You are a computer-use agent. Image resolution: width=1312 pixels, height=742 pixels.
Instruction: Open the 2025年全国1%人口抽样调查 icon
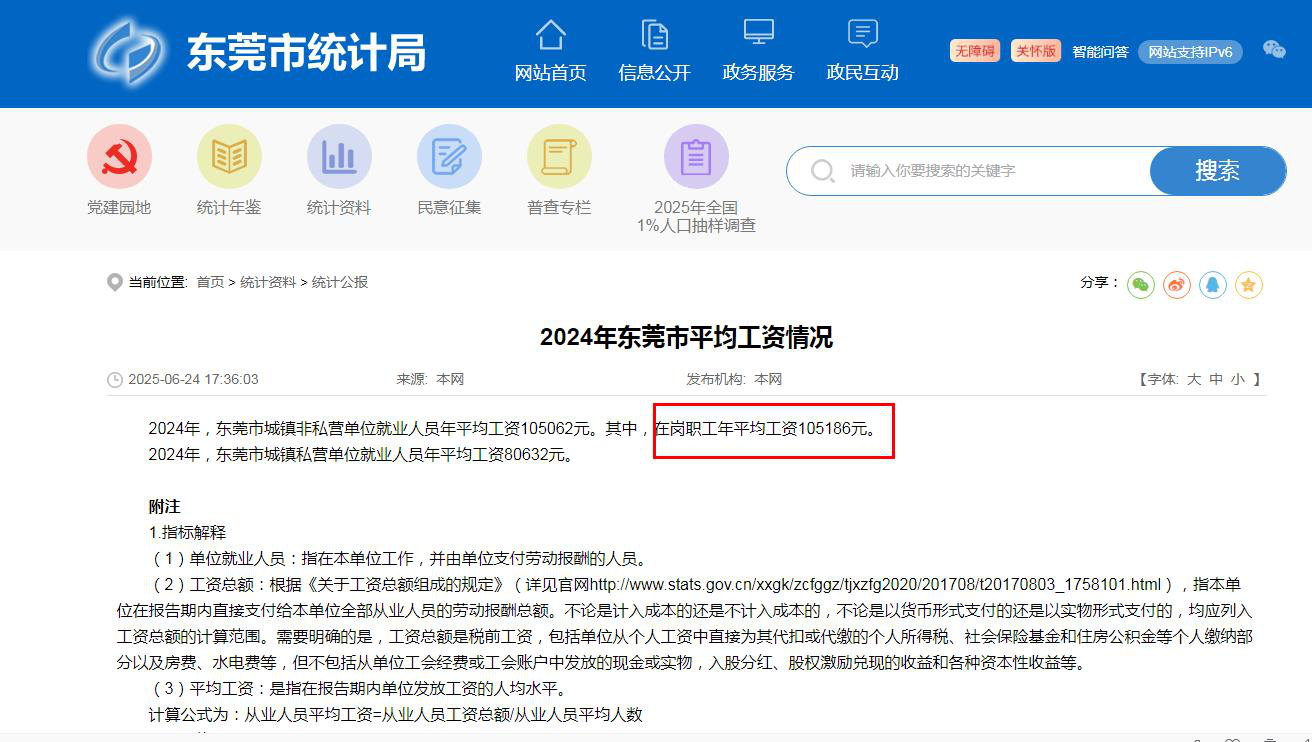696,158
